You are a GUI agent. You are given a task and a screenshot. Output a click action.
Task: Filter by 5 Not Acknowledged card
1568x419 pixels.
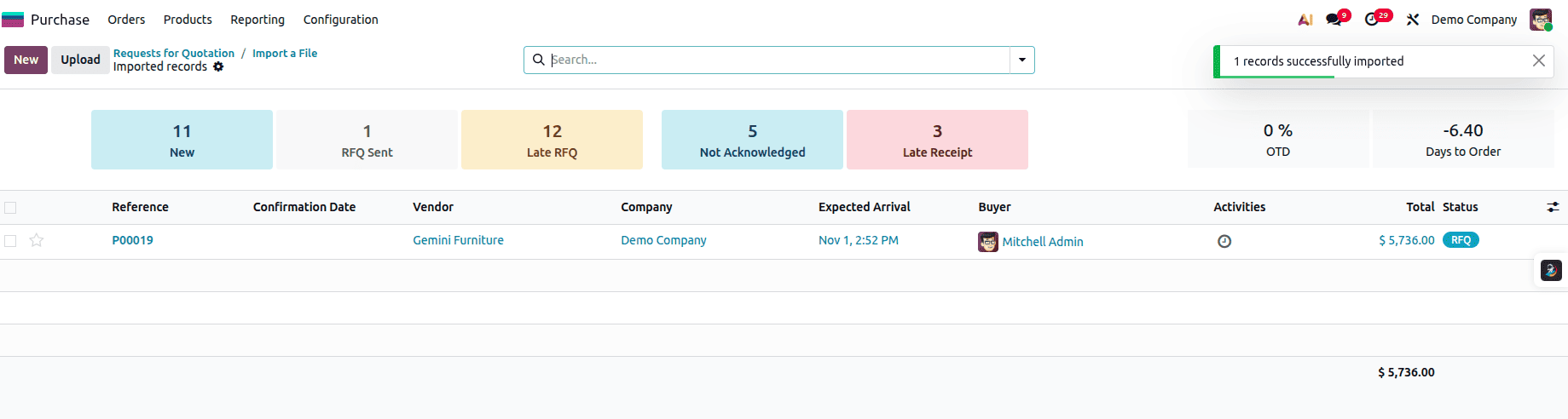(752, 140)
